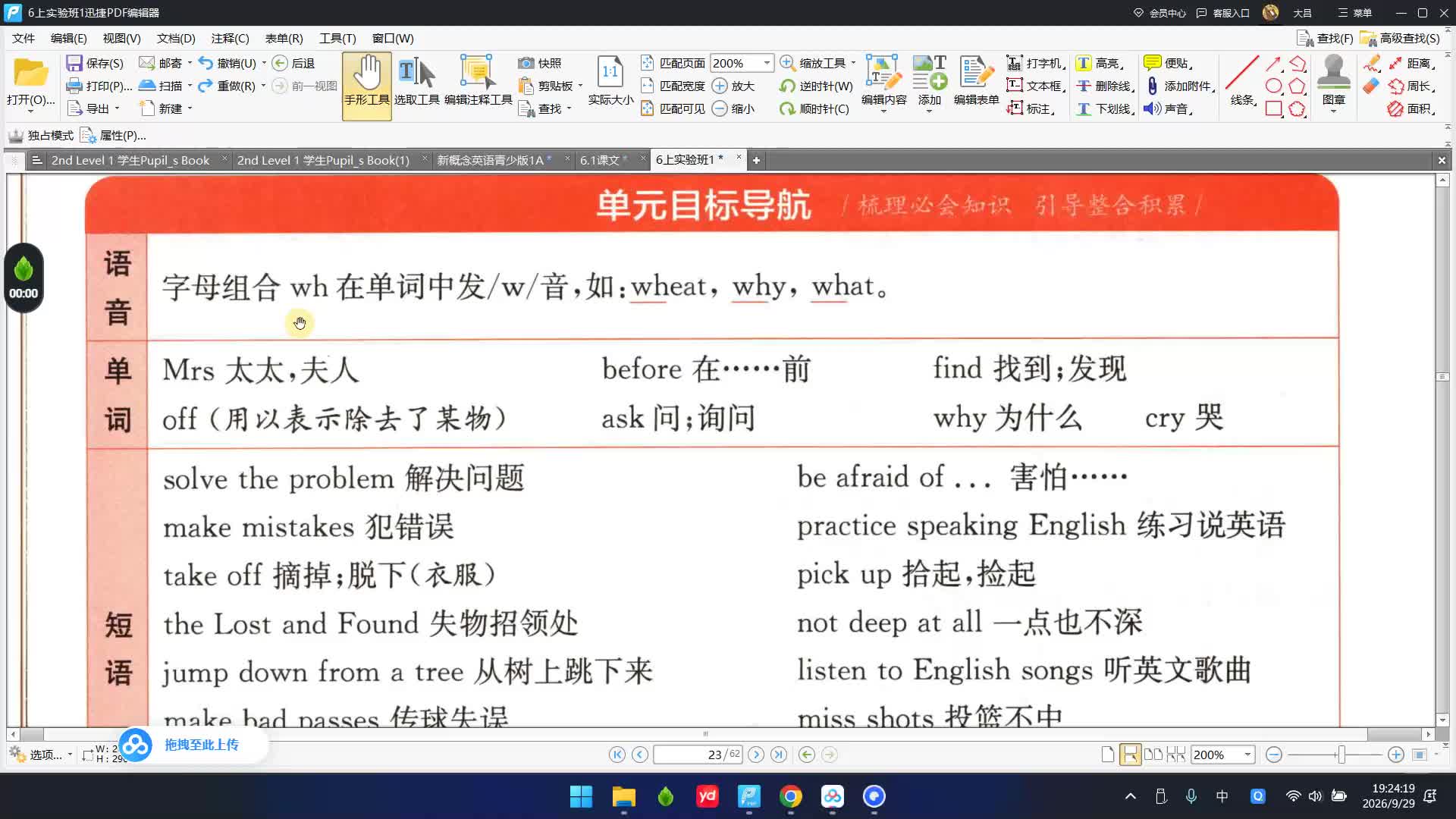Click the Print (打印) button
1456x819 pixels.
pyautogui.click(x=99, y=86)
